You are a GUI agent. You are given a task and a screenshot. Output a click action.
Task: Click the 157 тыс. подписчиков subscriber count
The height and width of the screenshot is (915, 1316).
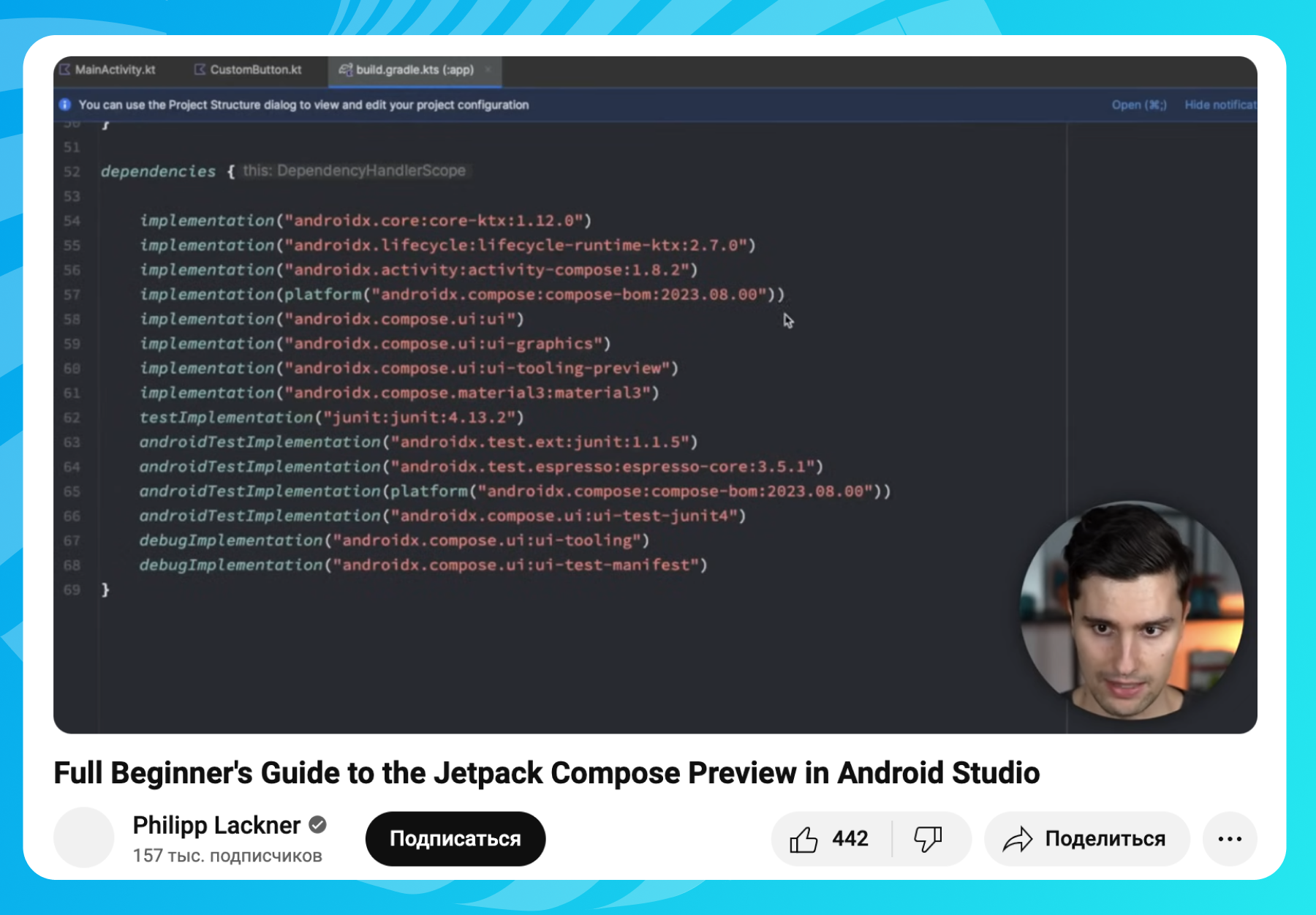click(x=227, y=856)
